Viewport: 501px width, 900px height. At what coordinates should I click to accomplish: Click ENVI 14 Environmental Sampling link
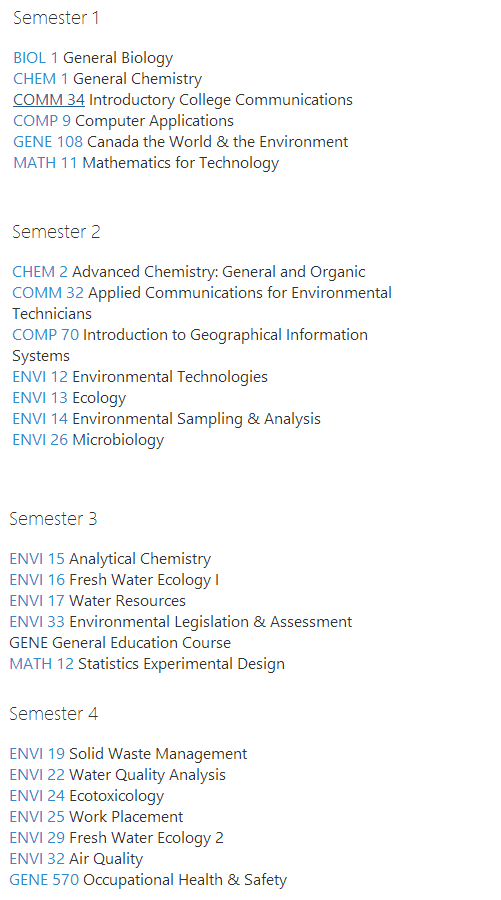tap(40, 419)
